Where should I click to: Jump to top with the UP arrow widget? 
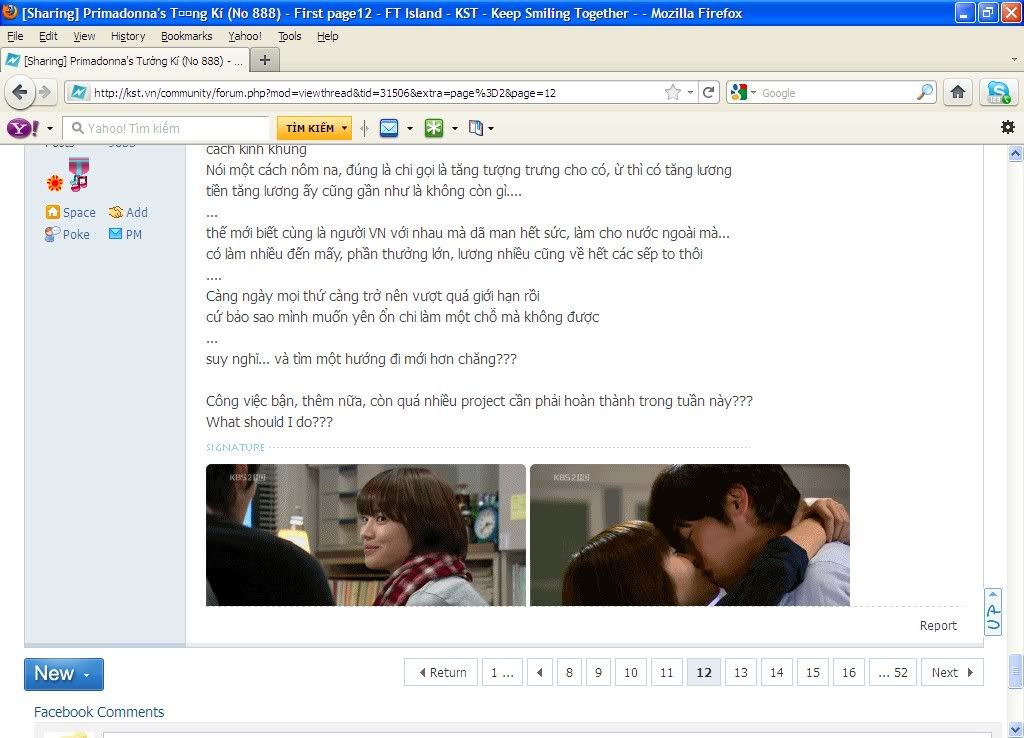993,611
